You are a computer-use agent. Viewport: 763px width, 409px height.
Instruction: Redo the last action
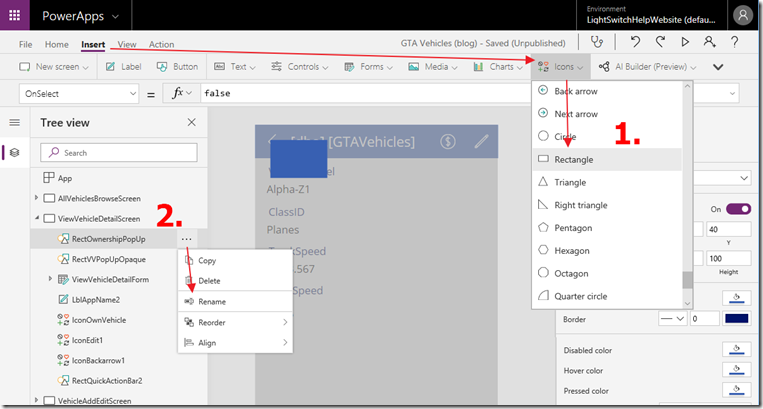point(660,42)
